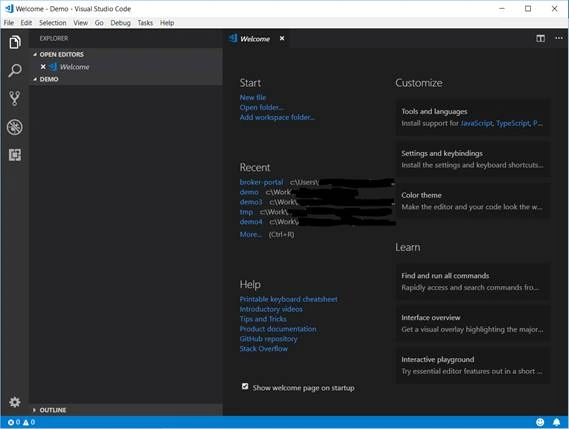Open Stack Overflow link
This screenshot has height=429, width=569.
point(263,348)
